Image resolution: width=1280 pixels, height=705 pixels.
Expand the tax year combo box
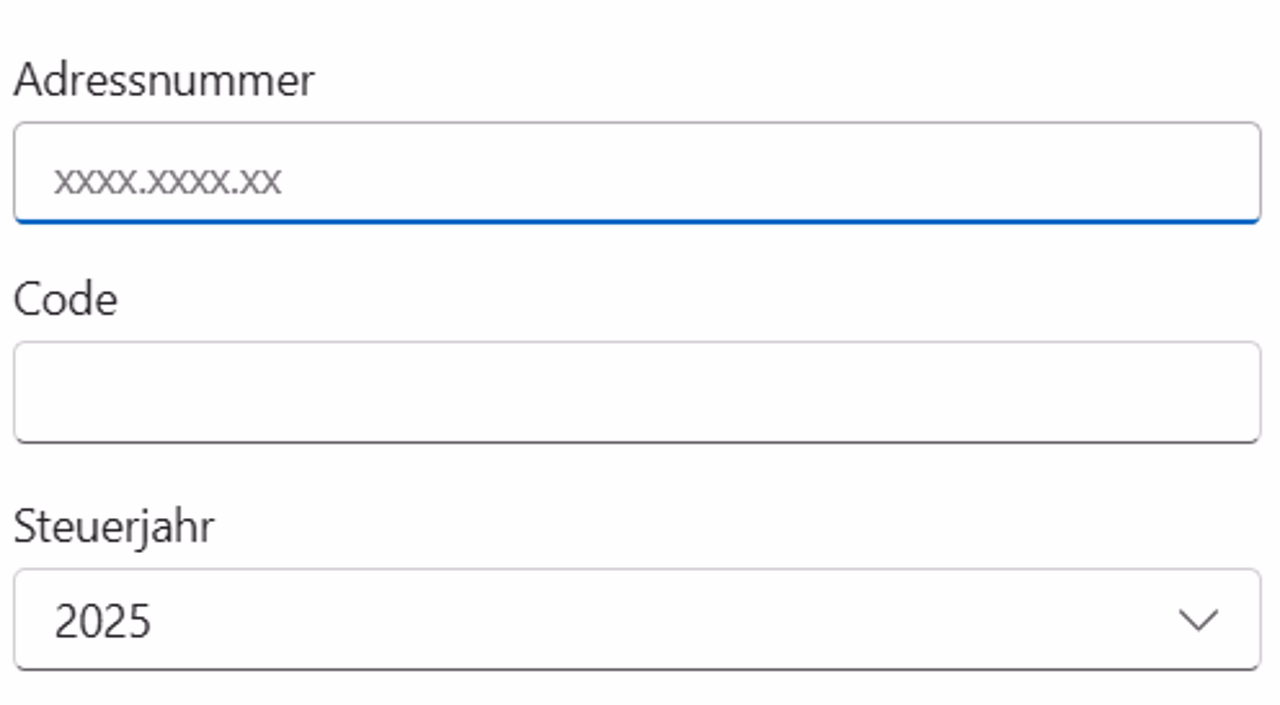[636, 620]
